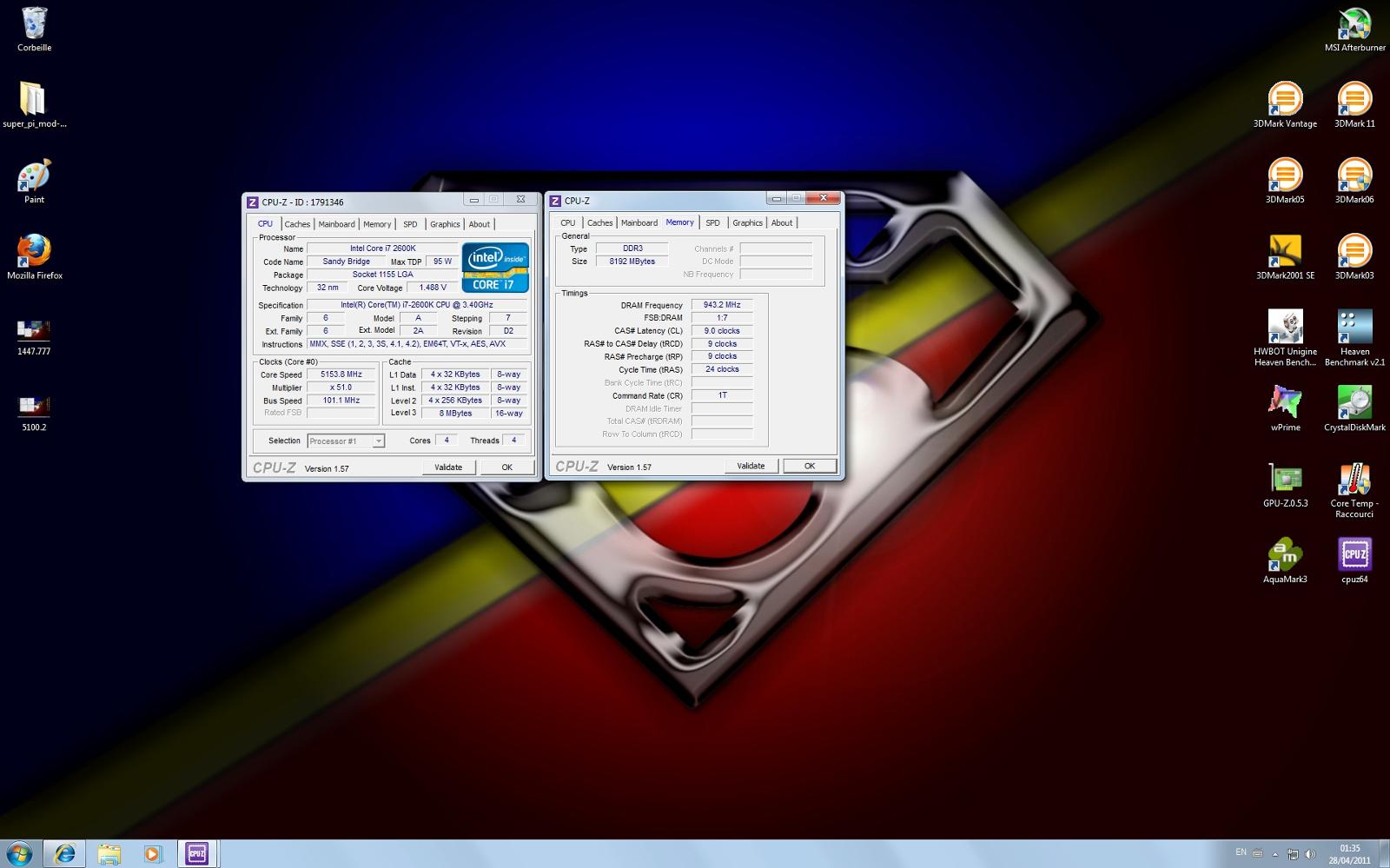
Task: Open 3DMark2001 SE shortcut
Action: pos(1285,256)
